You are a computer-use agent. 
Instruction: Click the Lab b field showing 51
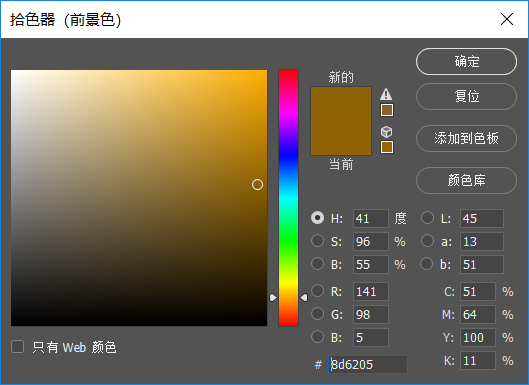482,264
